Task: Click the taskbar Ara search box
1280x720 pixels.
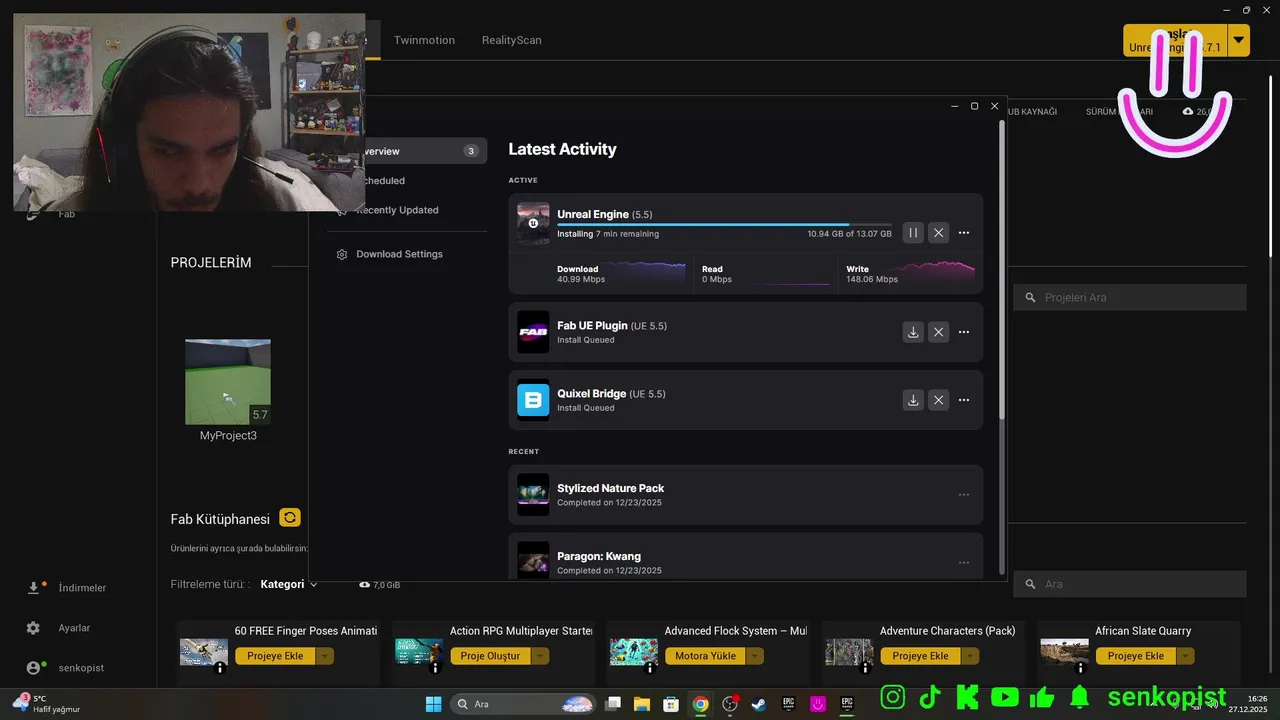Action: tap(524, 704)
